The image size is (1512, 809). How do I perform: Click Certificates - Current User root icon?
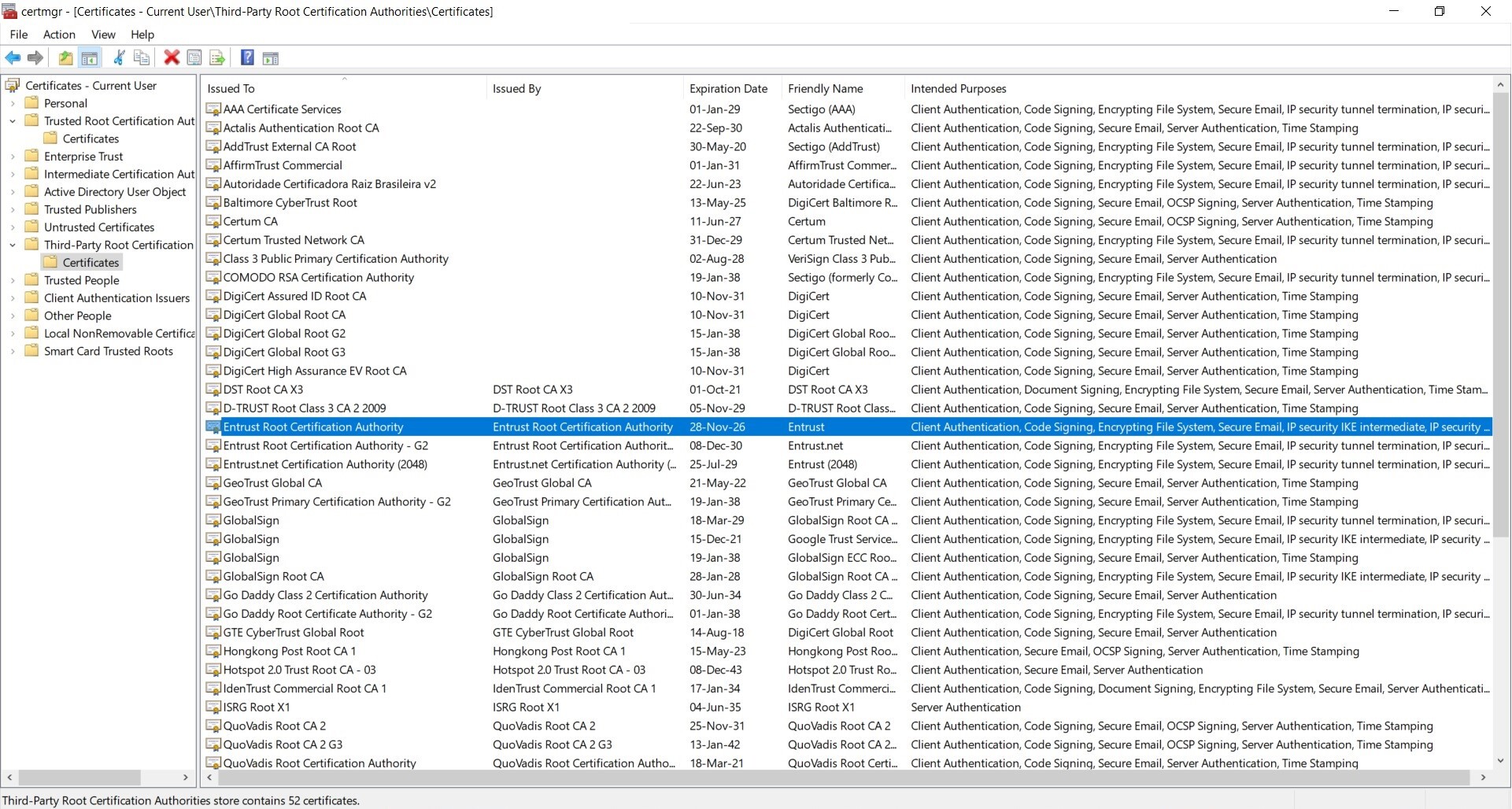coord(13,85)
